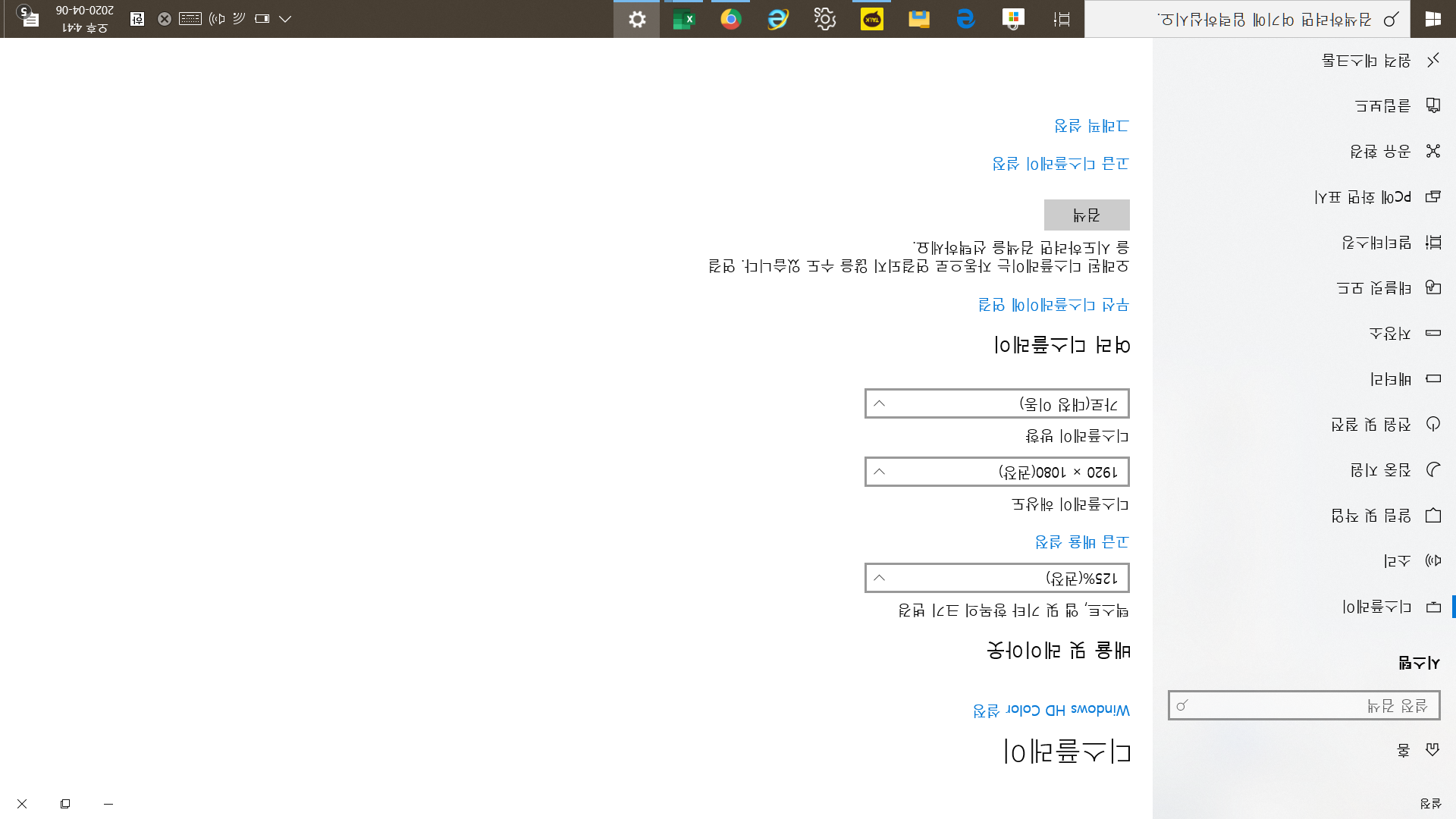The width and height of the screenshot is (1456, 819).
Task: Open the 저장소 storage settings page
Action: click(1389, 334)
